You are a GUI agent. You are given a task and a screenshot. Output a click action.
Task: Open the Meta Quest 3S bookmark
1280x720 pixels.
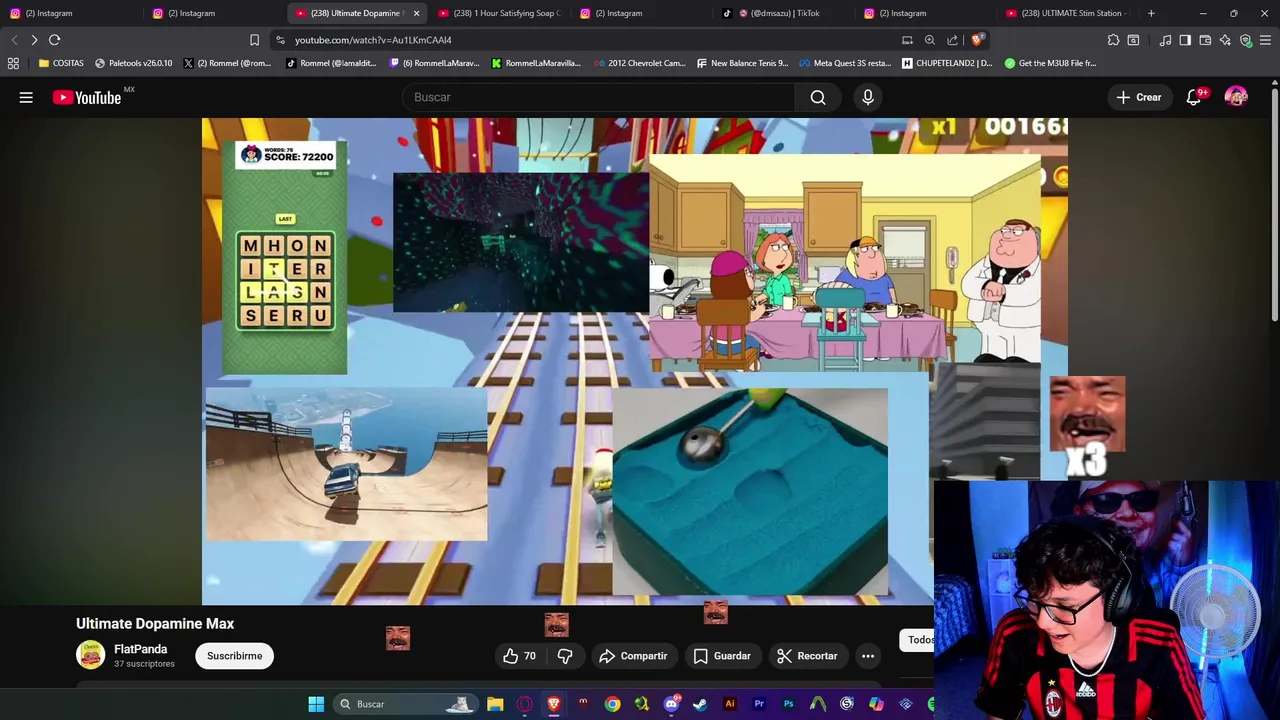[845, 63]
